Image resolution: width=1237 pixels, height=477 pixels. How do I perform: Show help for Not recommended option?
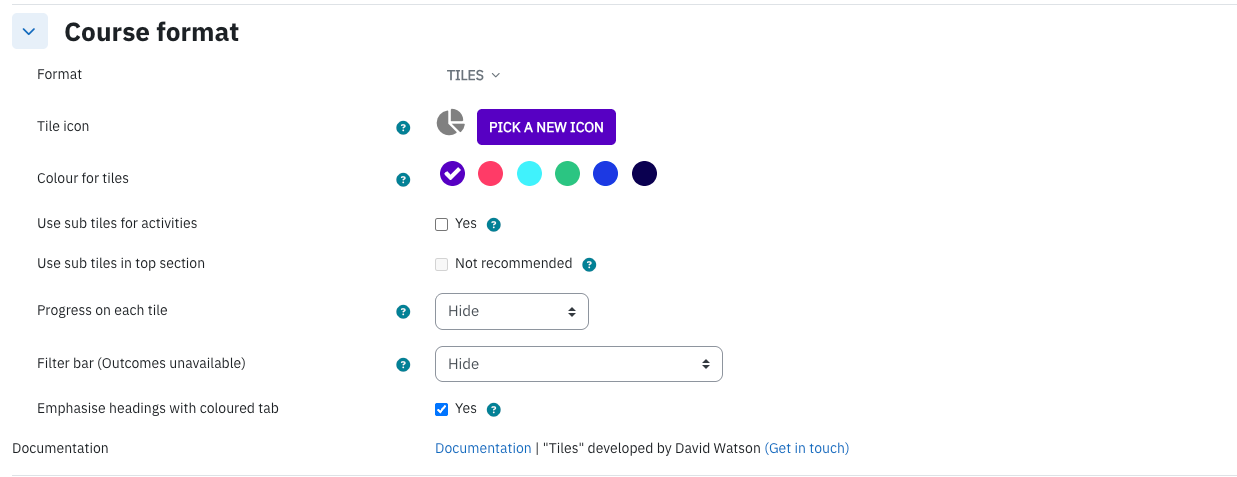pyautogui.click(x=589, y=265)
